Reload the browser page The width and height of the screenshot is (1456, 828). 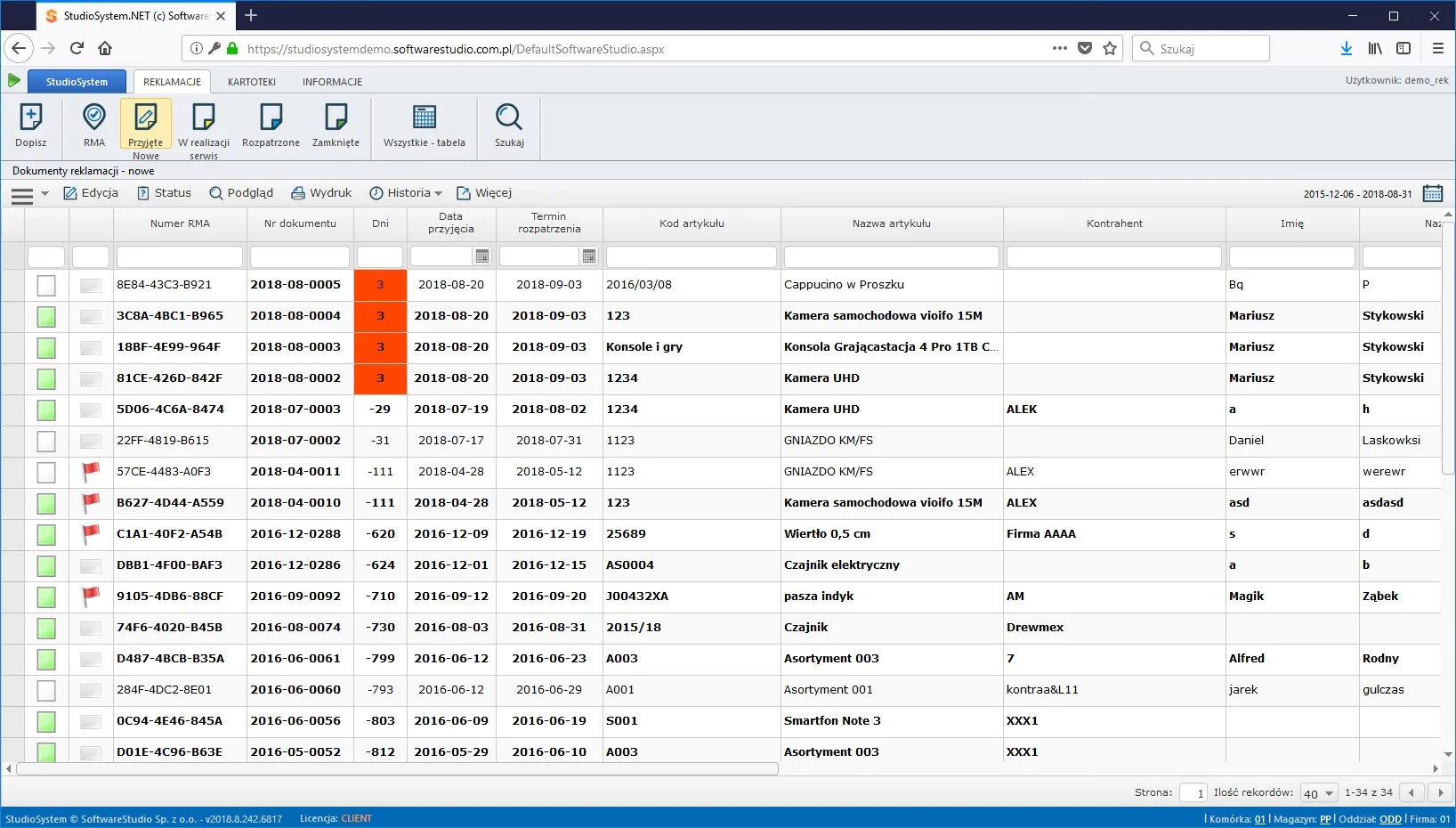point(77,48)
